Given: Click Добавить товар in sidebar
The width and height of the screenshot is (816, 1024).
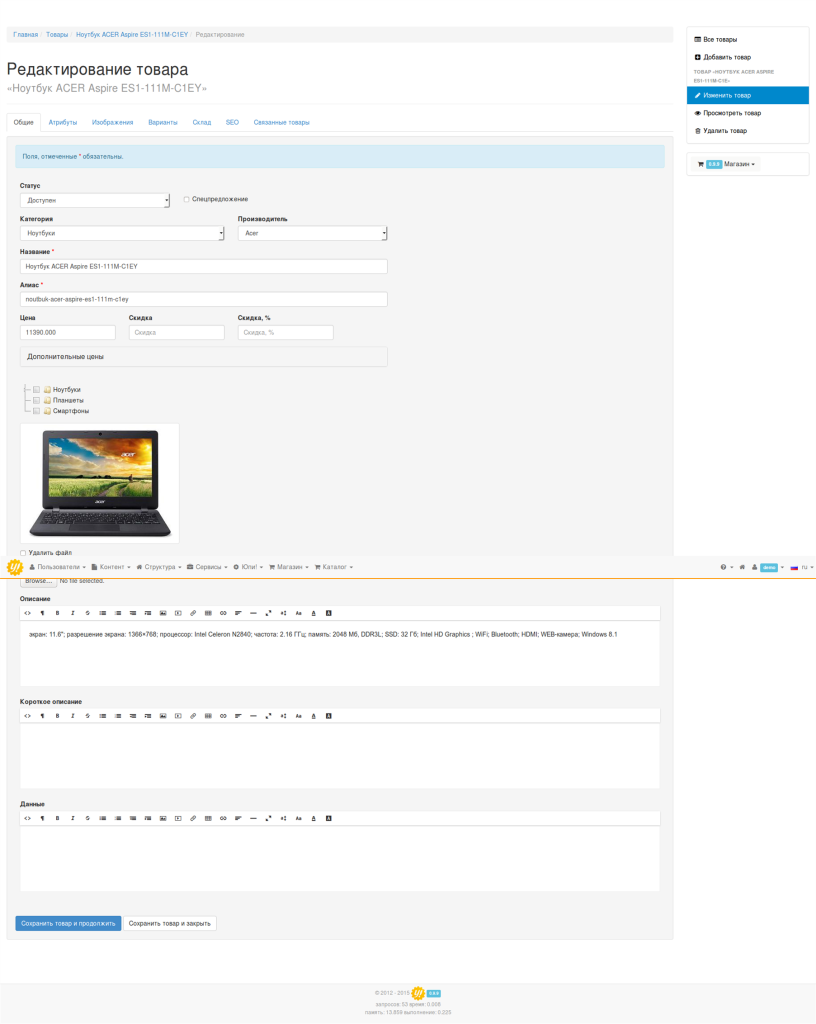Looking at the screenshot, I should click(747, 57).
